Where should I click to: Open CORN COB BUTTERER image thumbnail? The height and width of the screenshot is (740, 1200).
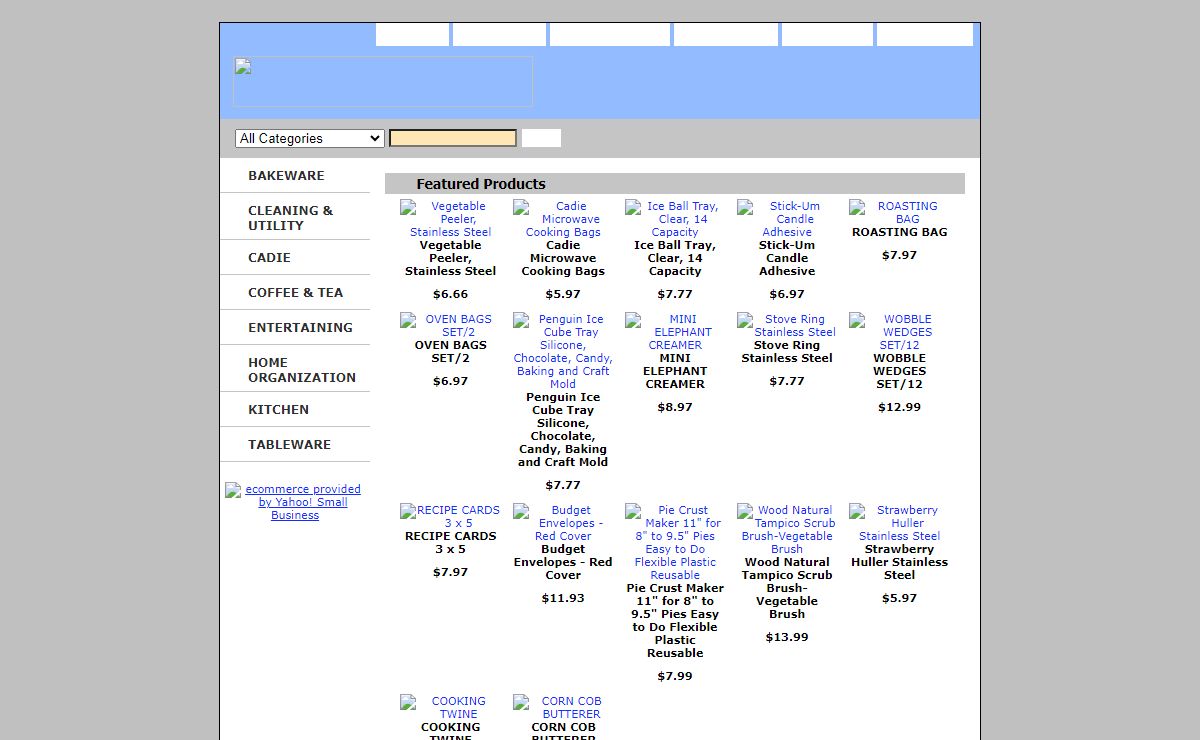point(563,707)
